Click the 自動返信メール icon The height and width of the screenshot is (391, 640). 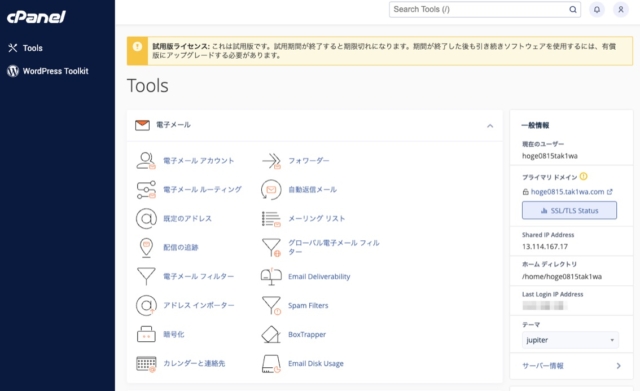271,190
